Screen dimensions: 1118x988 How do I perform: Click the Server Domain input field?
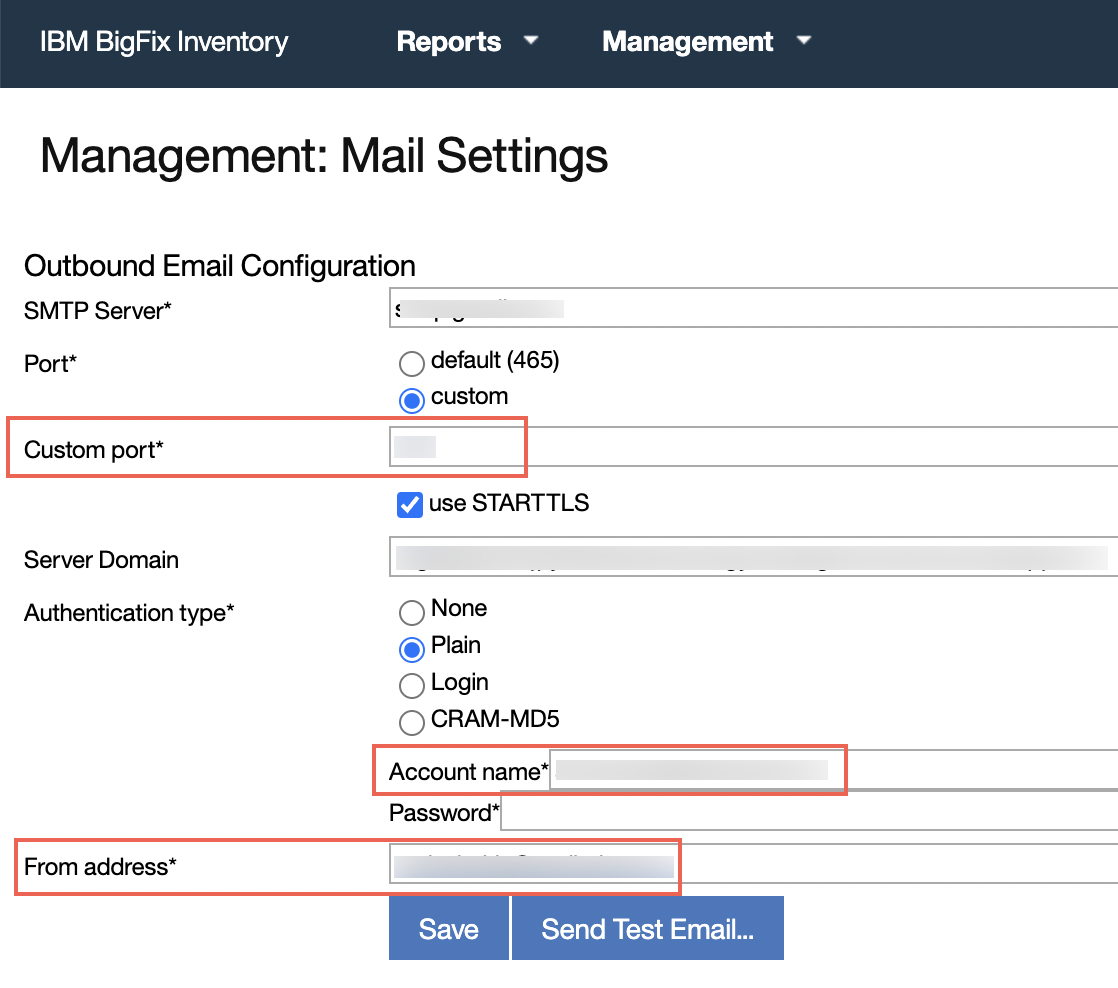[754, 557]
